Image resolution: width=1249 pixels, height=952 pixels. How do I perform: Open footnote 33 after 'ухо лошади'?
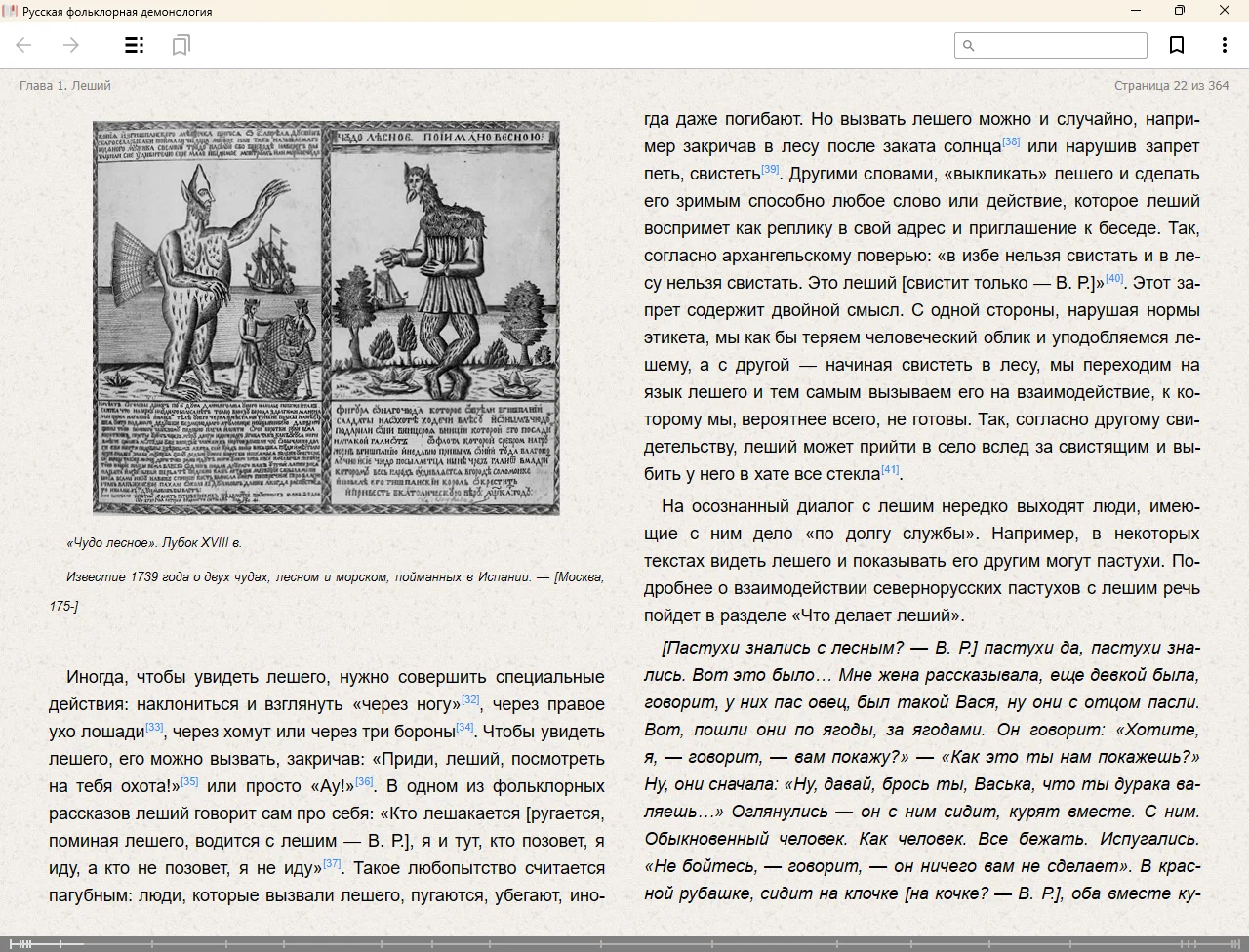click(154, 727)
